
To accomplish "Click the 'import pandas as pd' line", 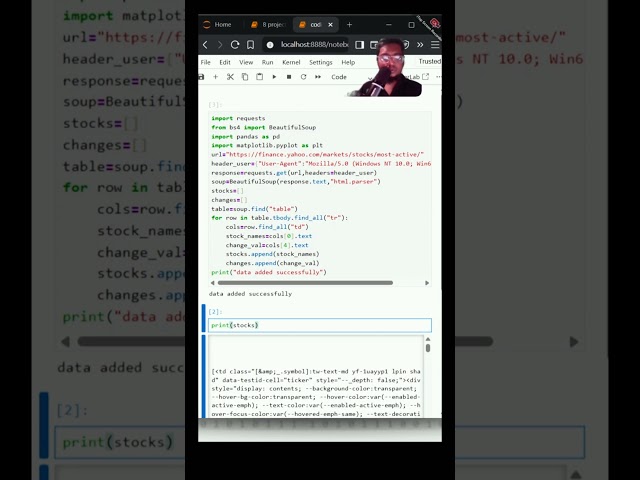I will (245, 136).
